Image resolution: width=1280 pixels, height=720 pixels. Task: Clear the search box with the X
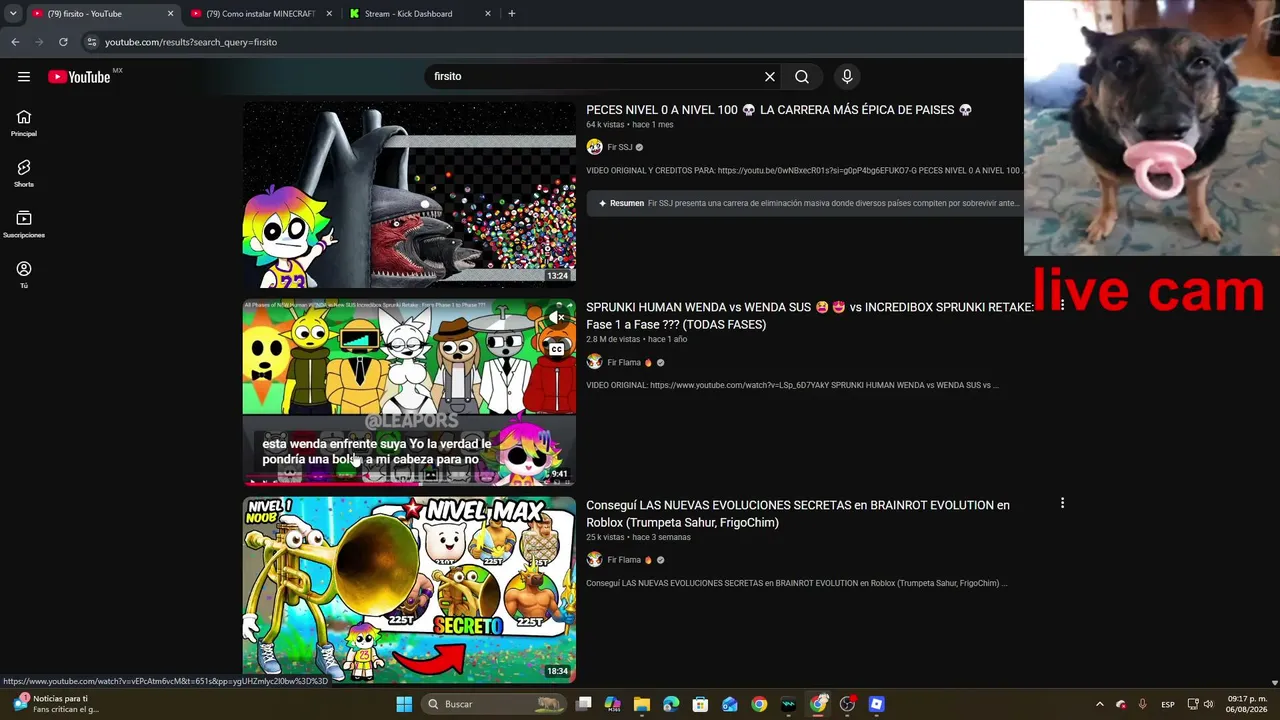[x=770, y=77]
